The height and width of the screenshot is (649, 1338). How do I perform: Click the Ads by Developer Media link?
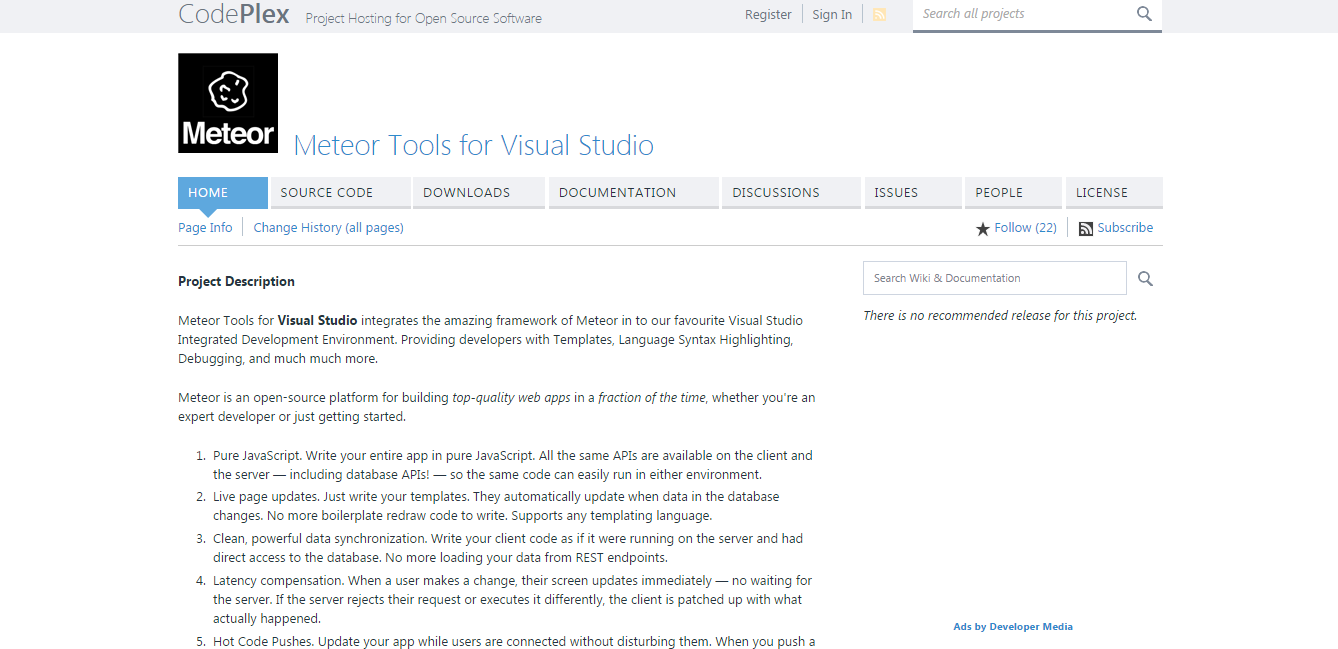[x=1013, y=627]
